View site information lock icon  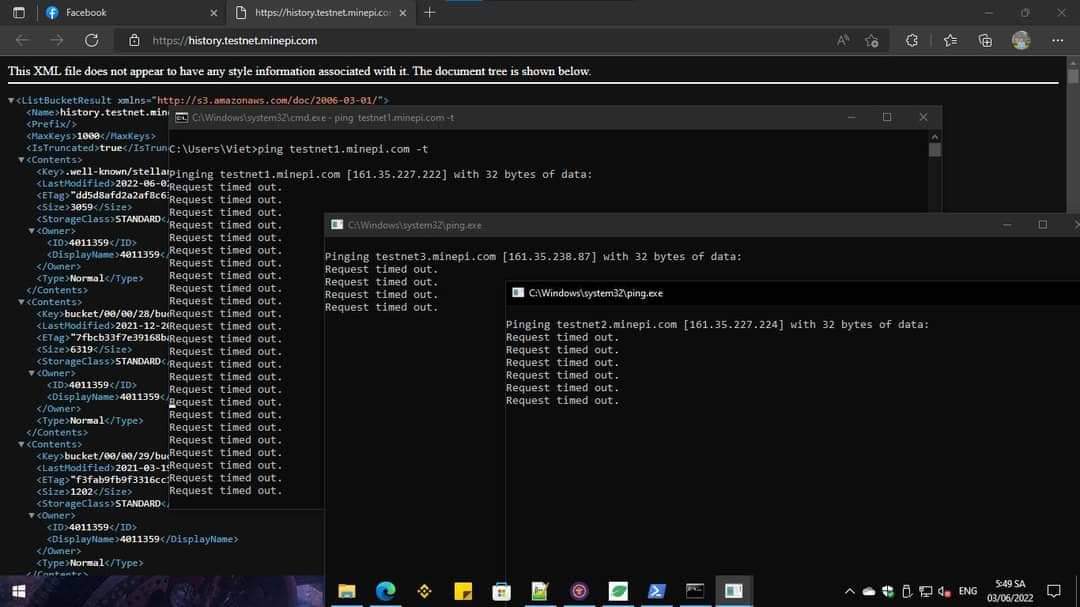tap(134, 41)
